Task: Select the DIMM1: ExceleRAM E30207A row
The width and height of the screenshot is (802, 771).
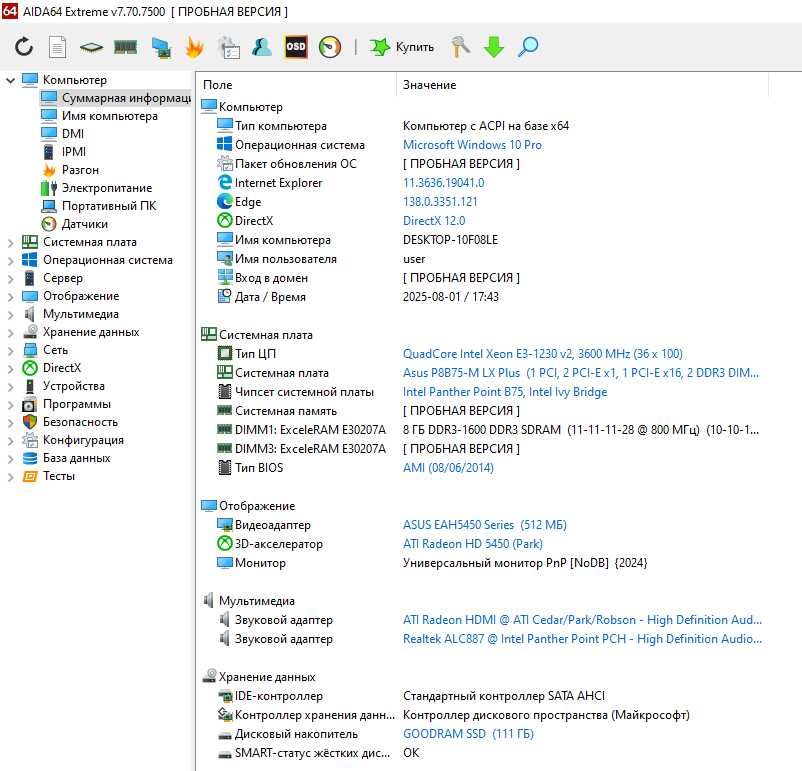Action: click(x=483, y=430)
